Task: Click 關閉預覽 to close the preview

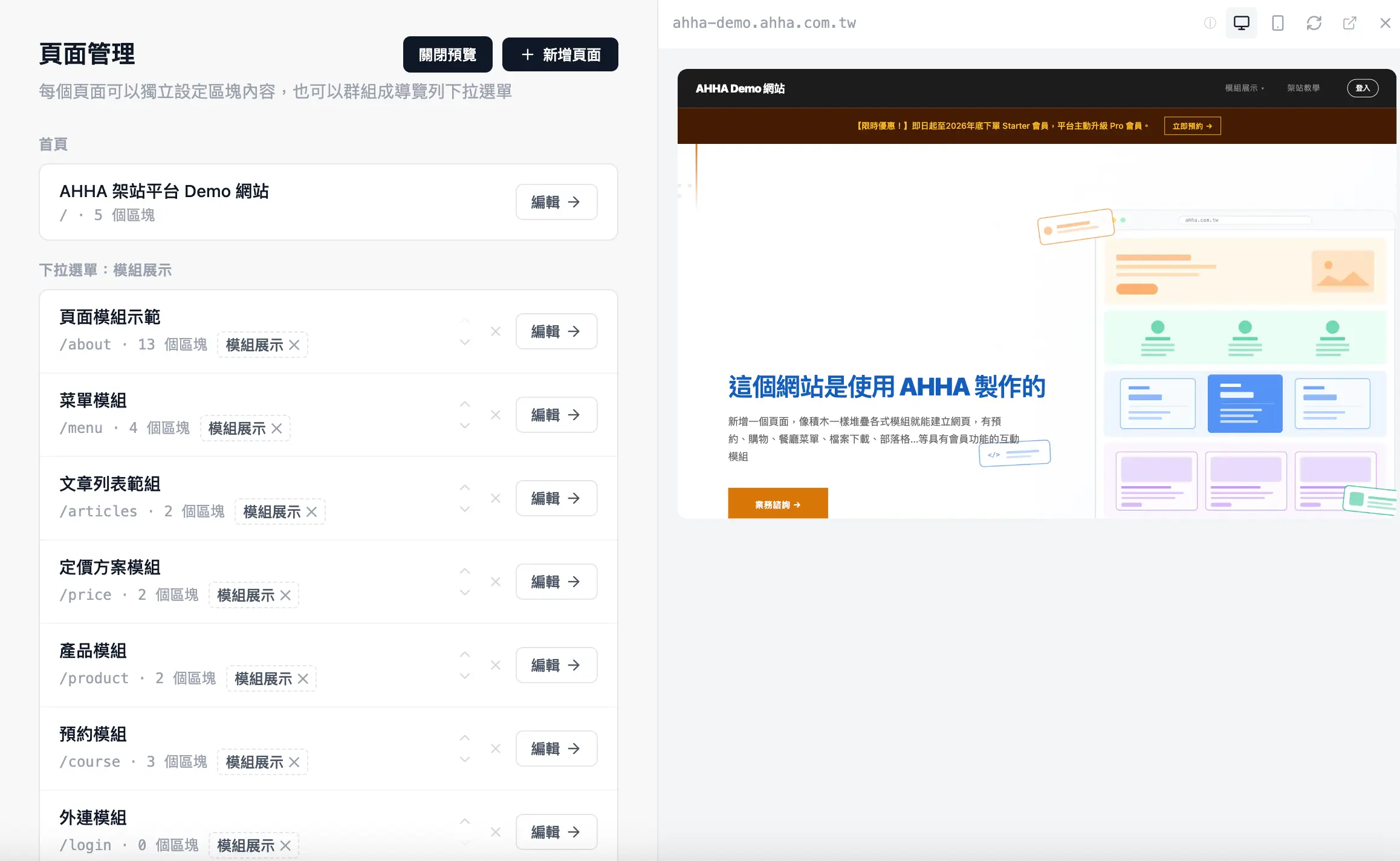Action: click(447, 54)
